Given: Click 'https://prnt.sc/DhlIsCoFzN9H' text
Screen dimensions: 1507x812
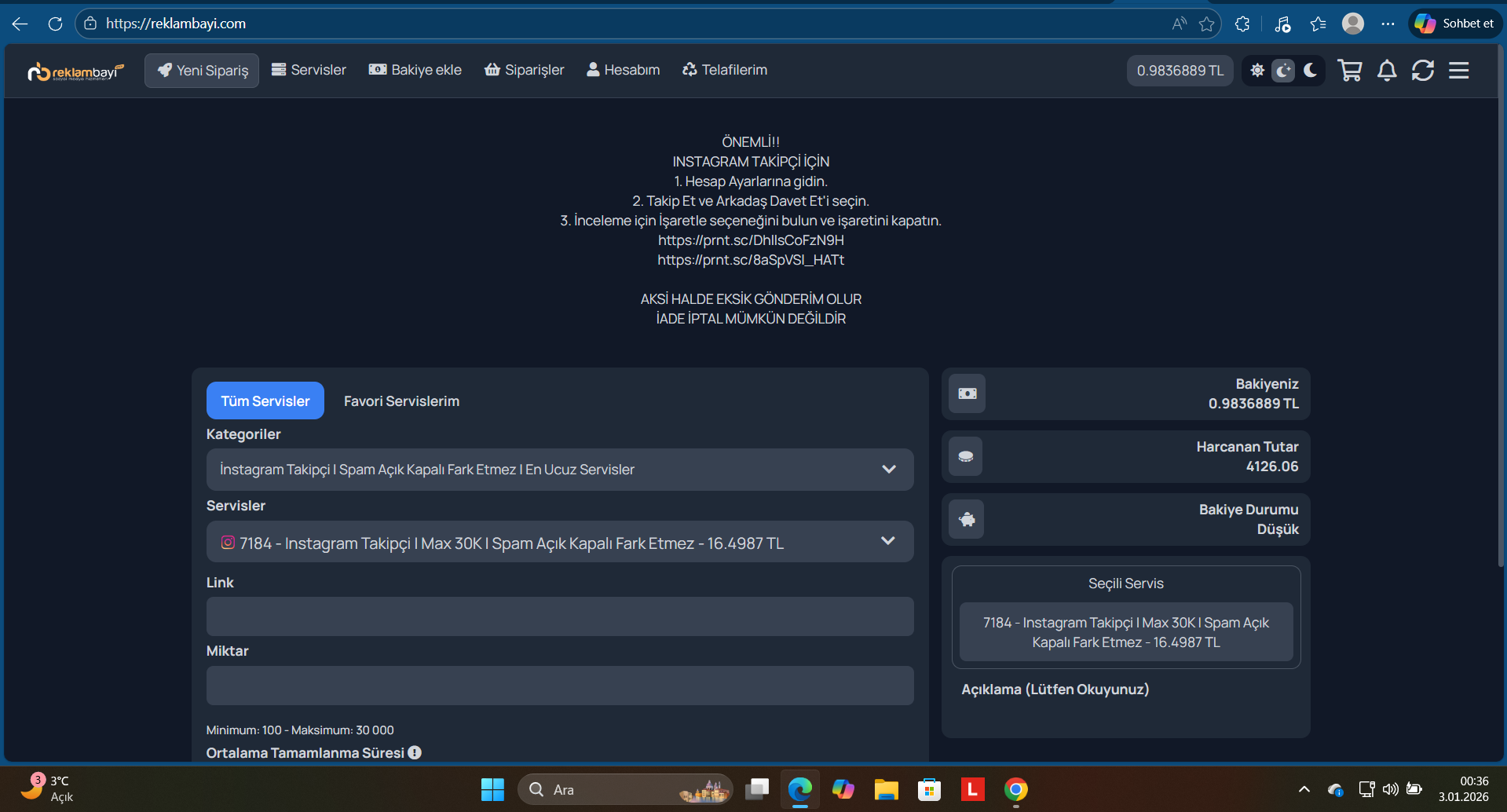Looking at the screenshot, I should pyautogui.click(x=751, y=240).
